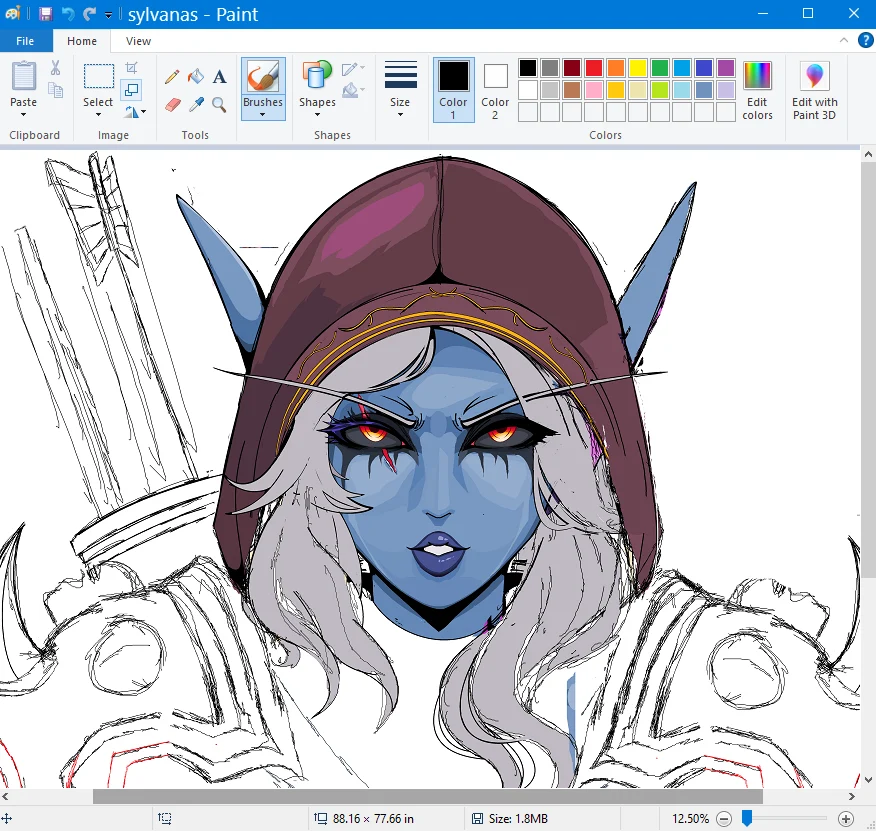876x831 pixels.
Task: Click the Crop image icon
Action: coord(130,66)
